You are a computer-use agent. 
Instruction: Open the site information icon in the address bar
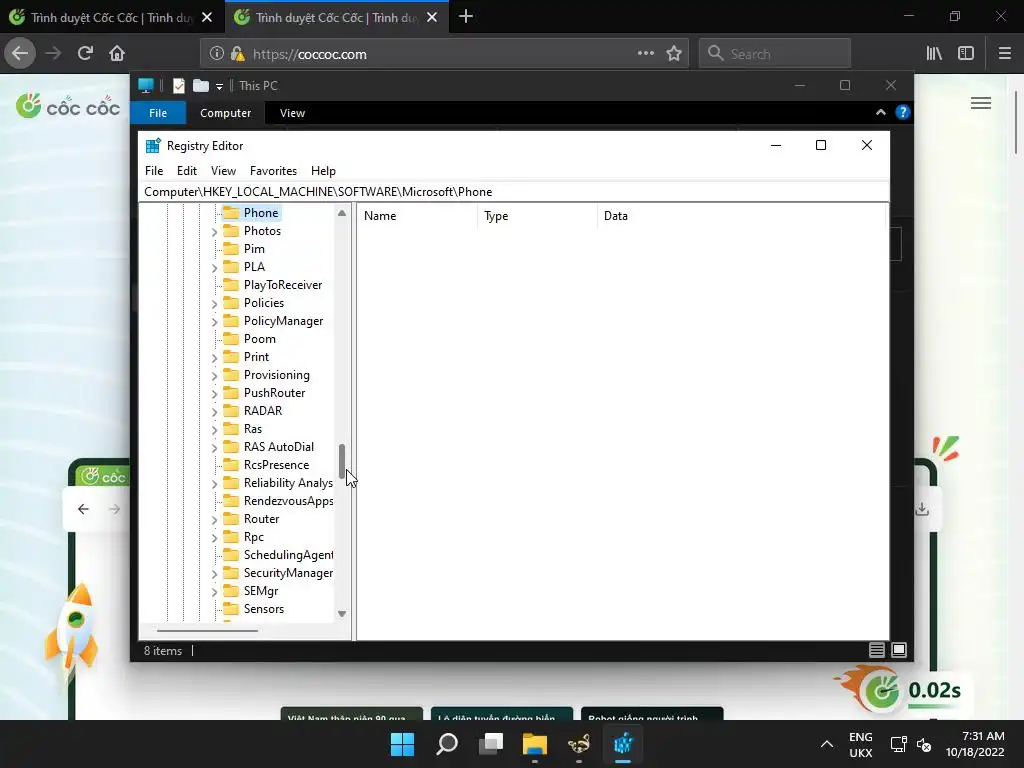[217, 54]
